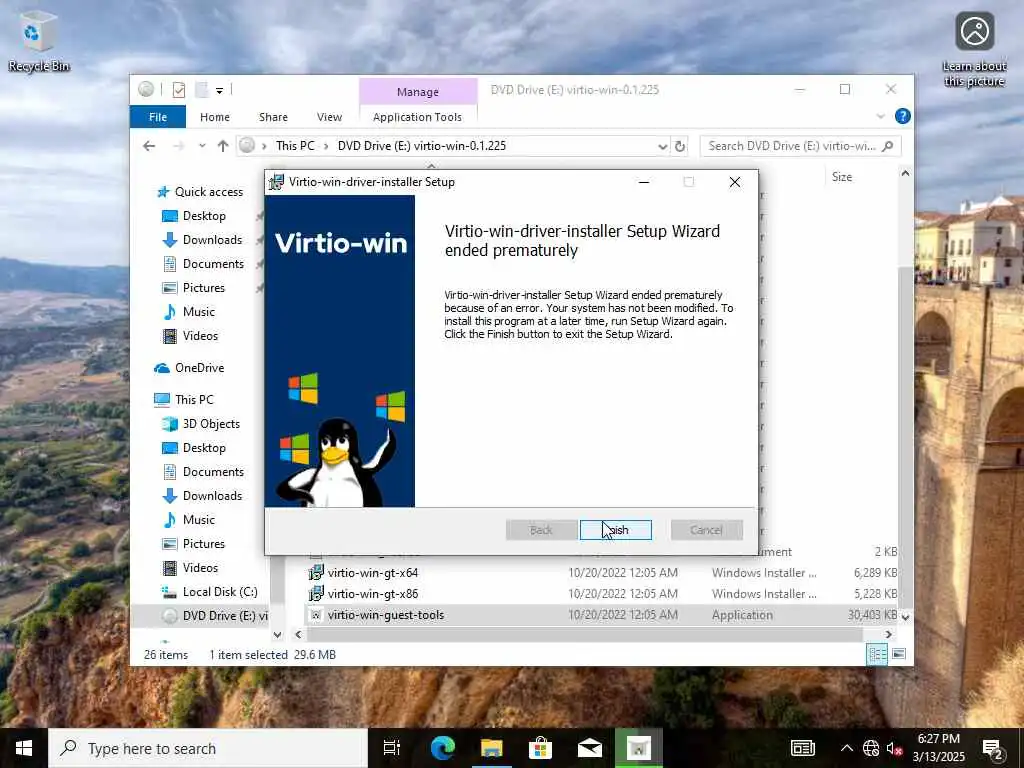The height and width of the screenshot is (768, 1024).
Task: Click the Properties quick access toolbar icon
Action: pos(178,89)
